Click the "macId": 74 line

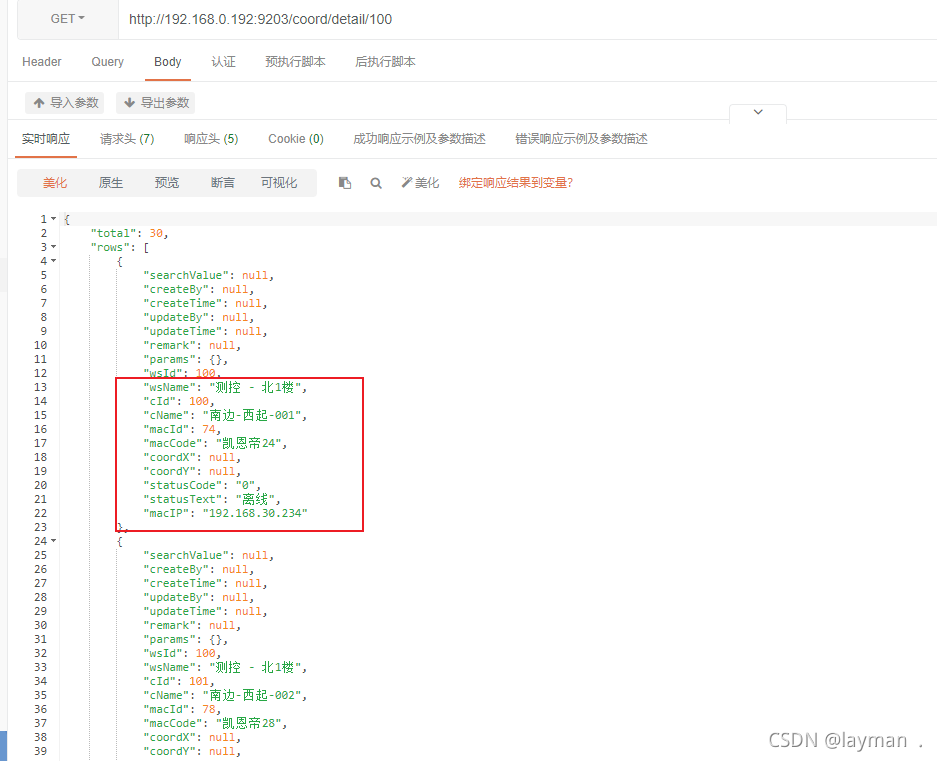tap(182, 429)
